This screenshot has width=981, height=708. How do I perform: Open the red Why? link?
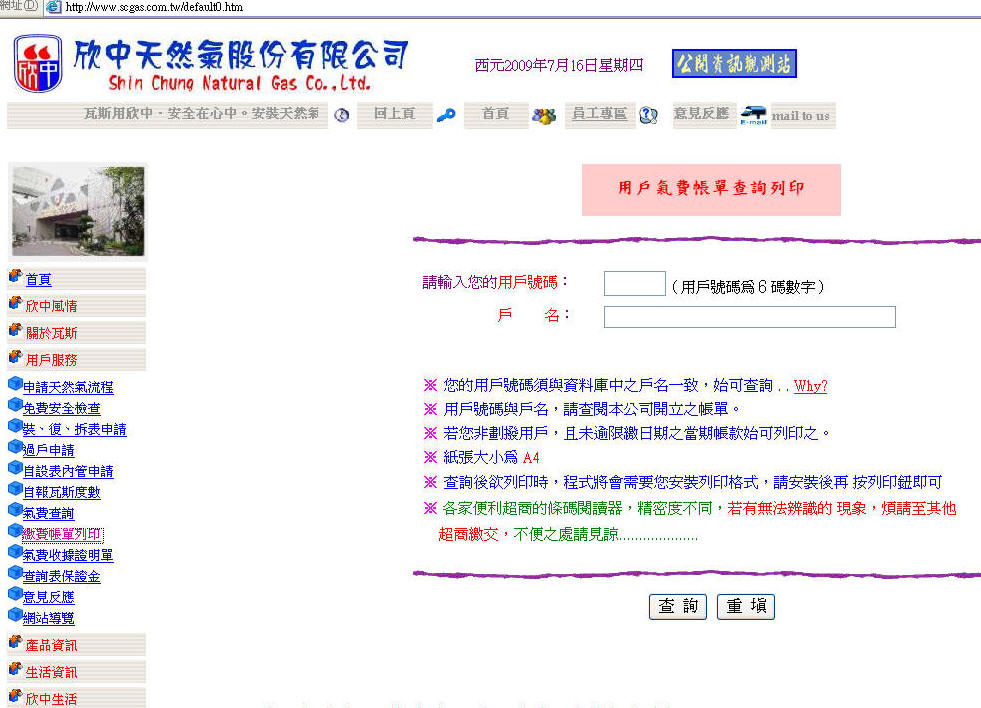[x=810, y=386]
